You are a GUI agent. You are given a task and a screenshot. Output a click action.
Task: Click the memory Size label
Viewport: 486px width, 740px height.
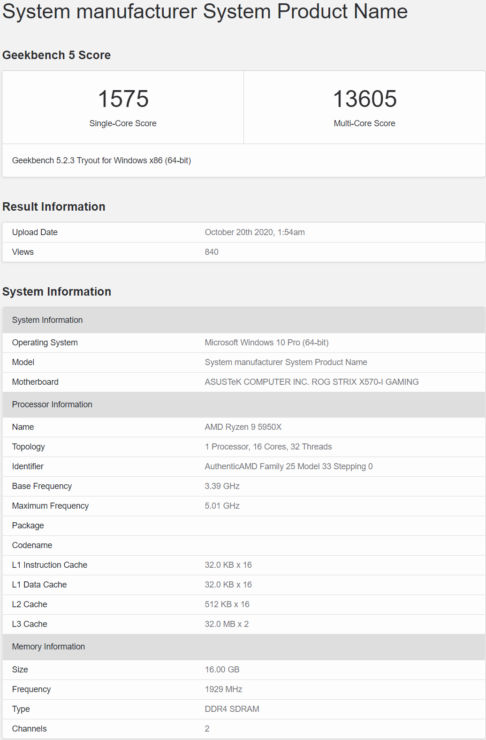(20, 670)
